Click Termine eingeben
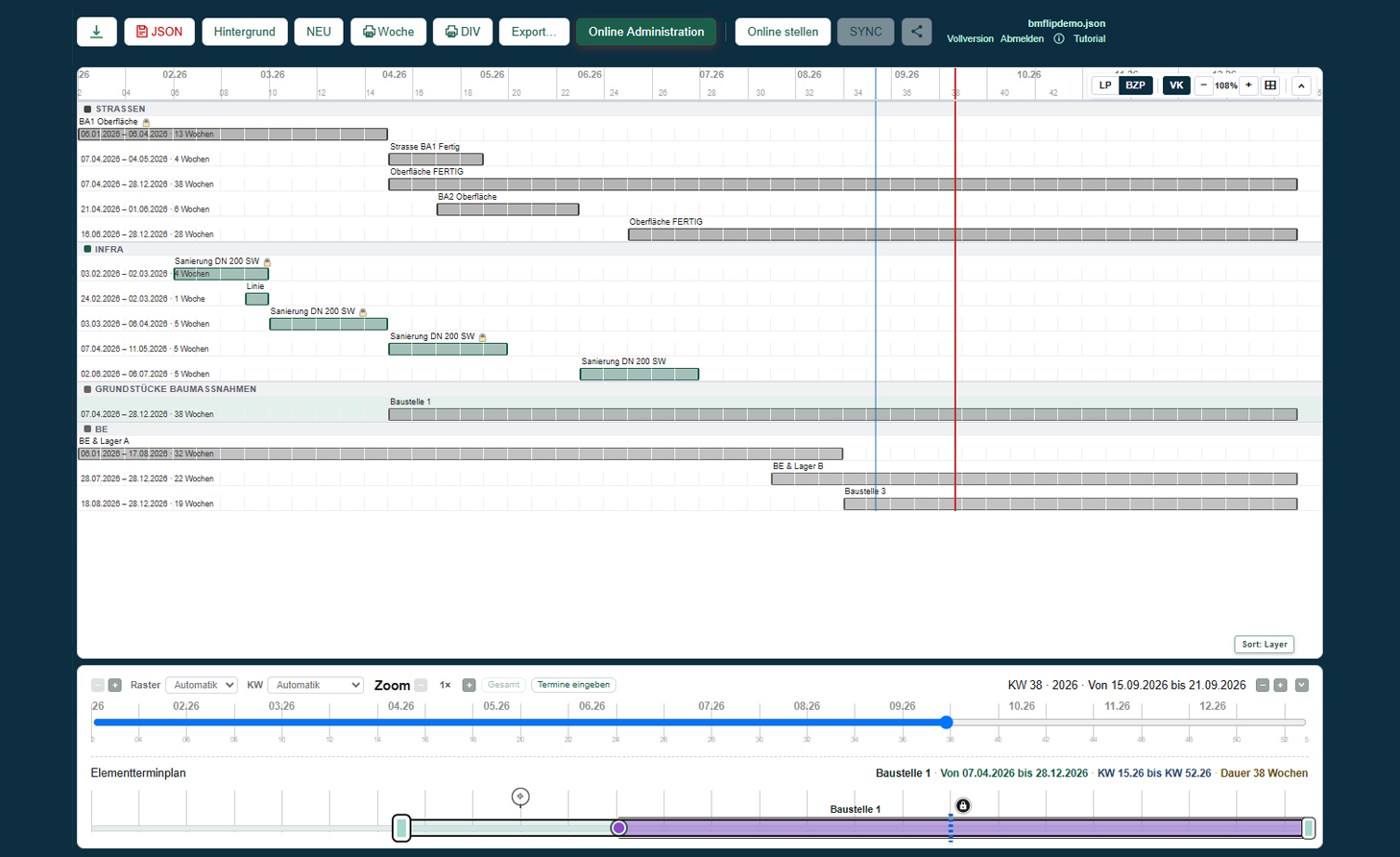The height and width of the screenshot is (857, 1400). [573, 685]
